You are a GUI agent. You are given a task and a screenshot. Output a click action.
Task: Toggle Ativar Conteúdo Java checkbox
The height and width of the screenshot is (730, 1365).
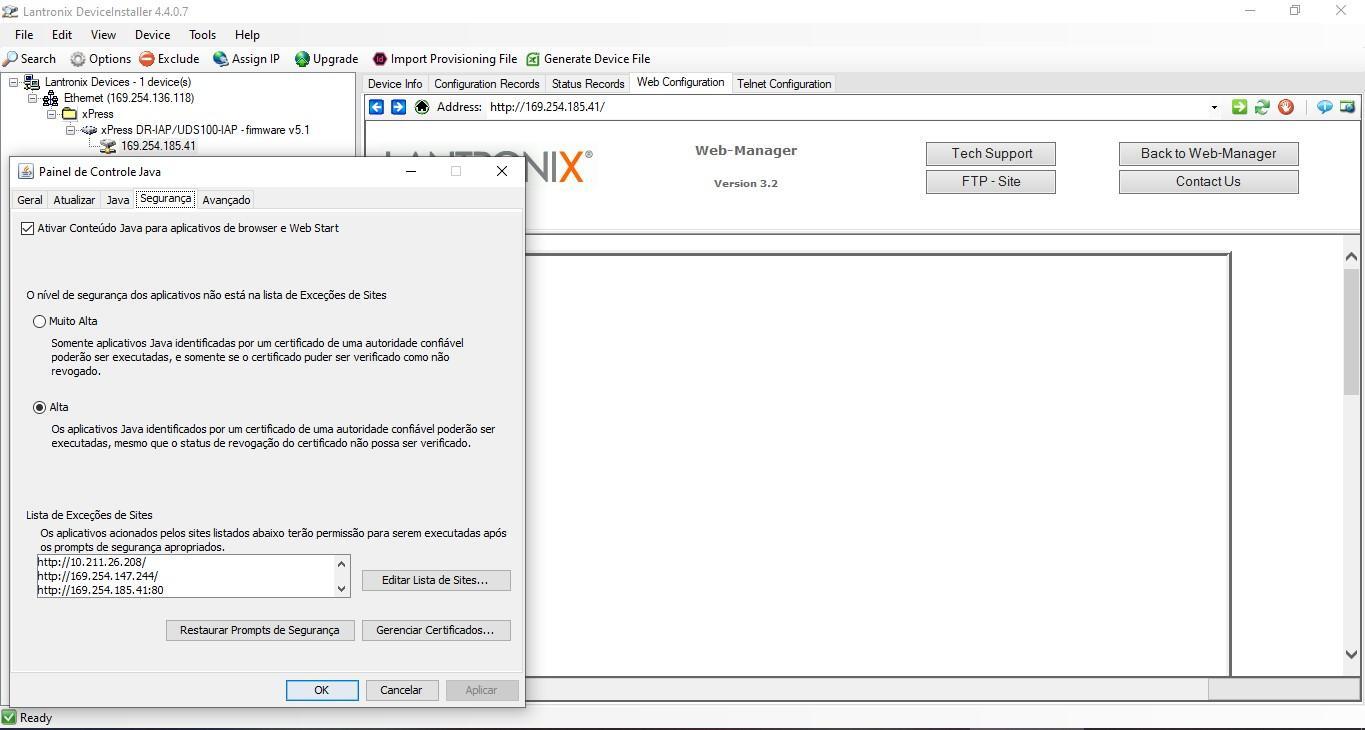(27, 228)
